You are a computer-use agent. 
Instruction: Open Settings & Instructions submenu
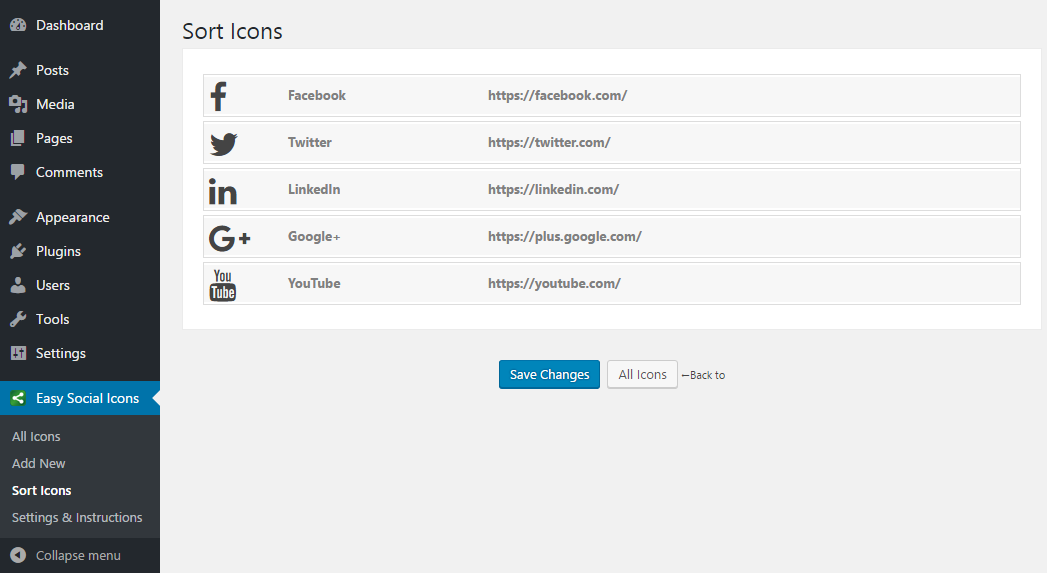(x=77, y=518)
